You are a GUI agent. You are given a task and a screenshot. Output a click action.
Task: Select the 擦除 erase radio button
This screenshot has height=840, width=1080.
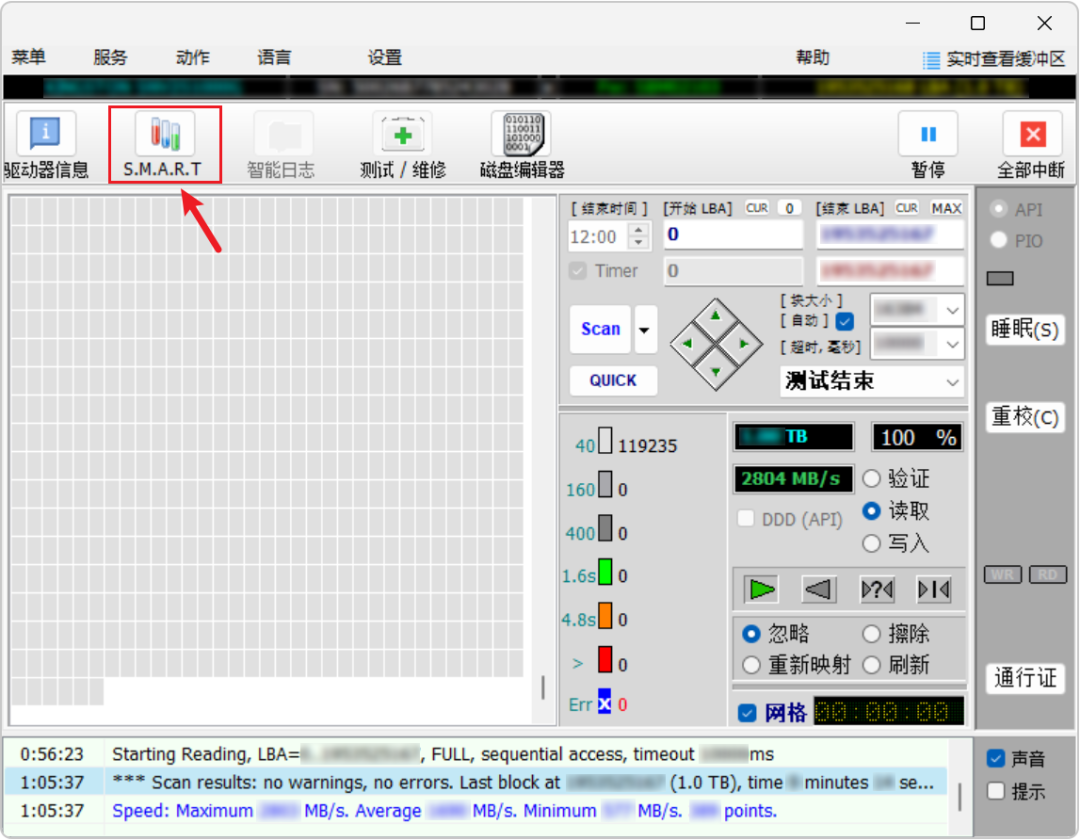871,633
